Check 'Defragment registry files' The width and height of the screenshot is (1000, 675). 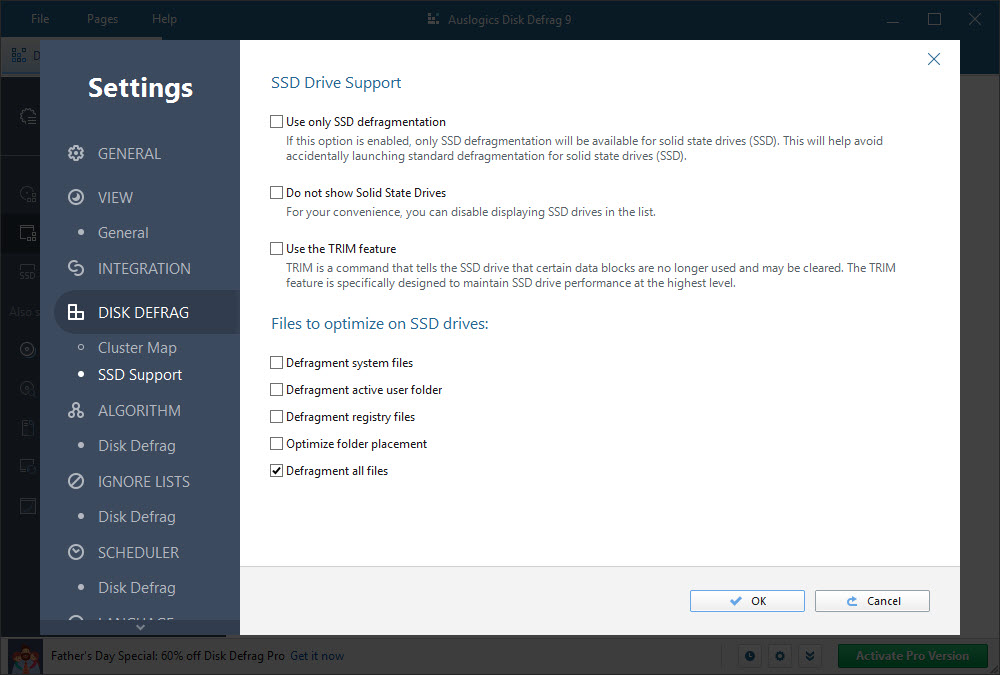[x=276, y=417]
